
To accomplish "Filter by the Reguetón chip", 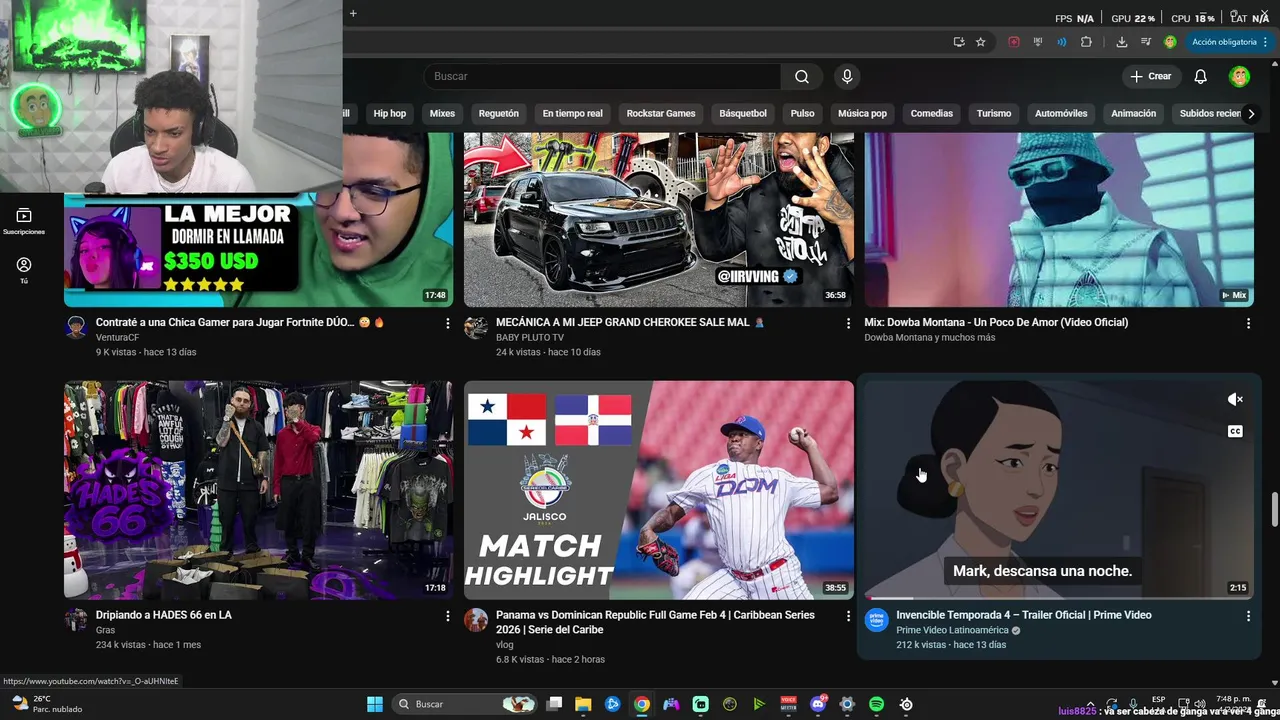I will (499, 114).
